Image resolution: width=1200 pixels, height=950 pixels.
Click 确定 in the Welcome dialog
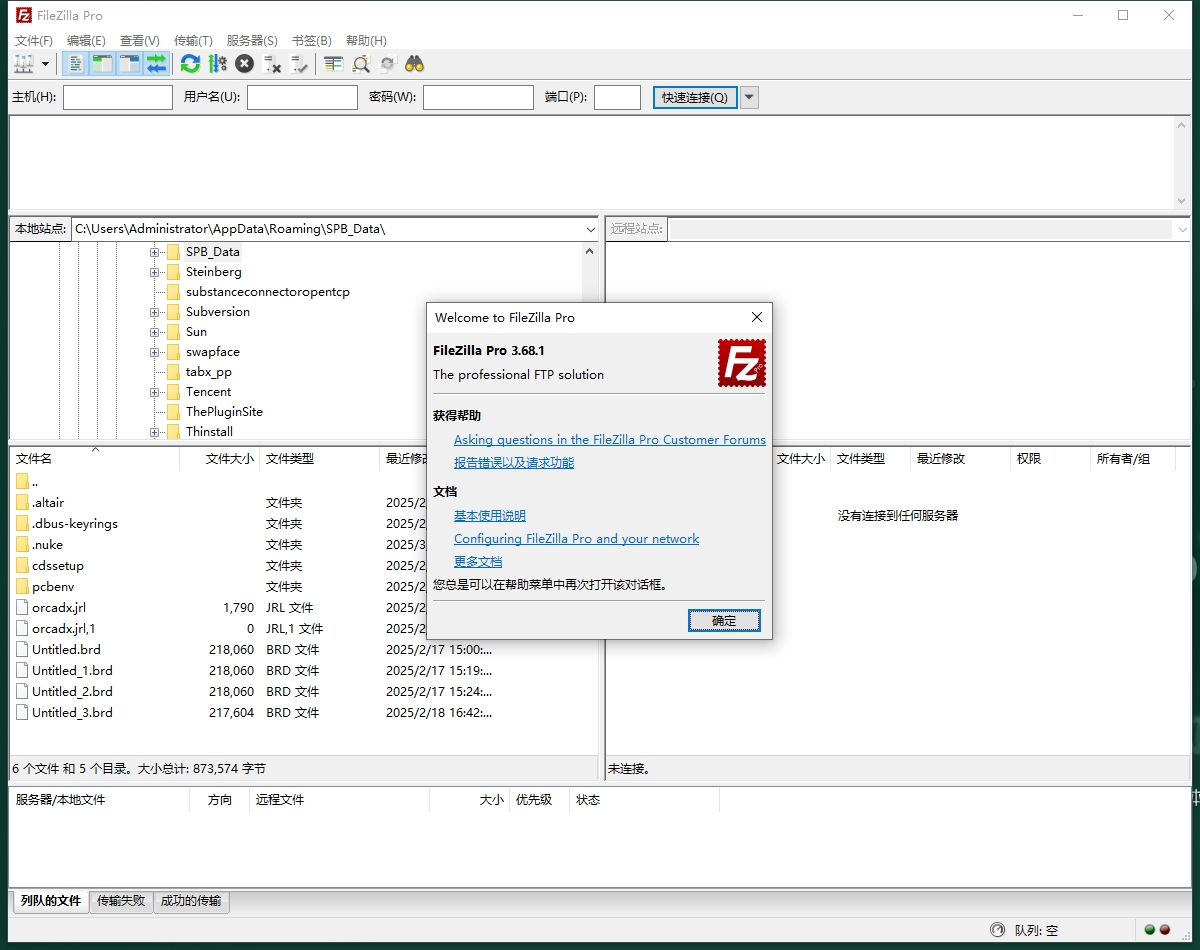pyautogui.click(x=724, y=621)
